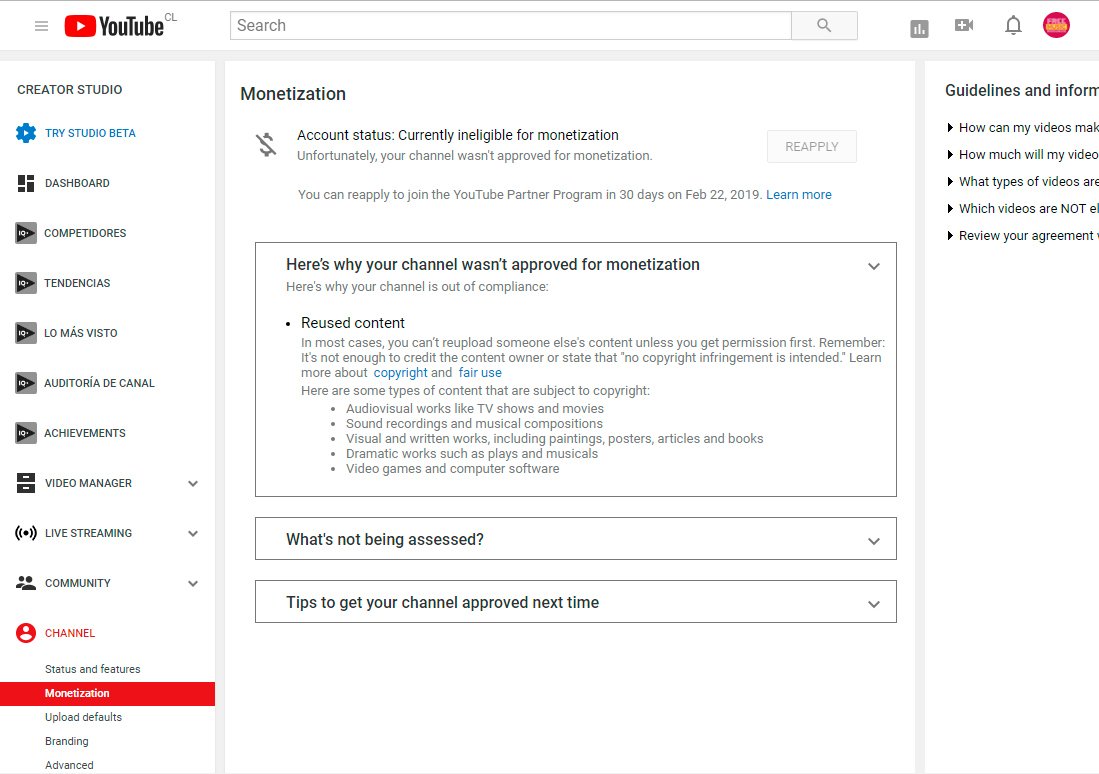Expand the Live Streaming submenu chevron
The image size is (1099, 774).
pyautogui.click(x=193, y=534)
